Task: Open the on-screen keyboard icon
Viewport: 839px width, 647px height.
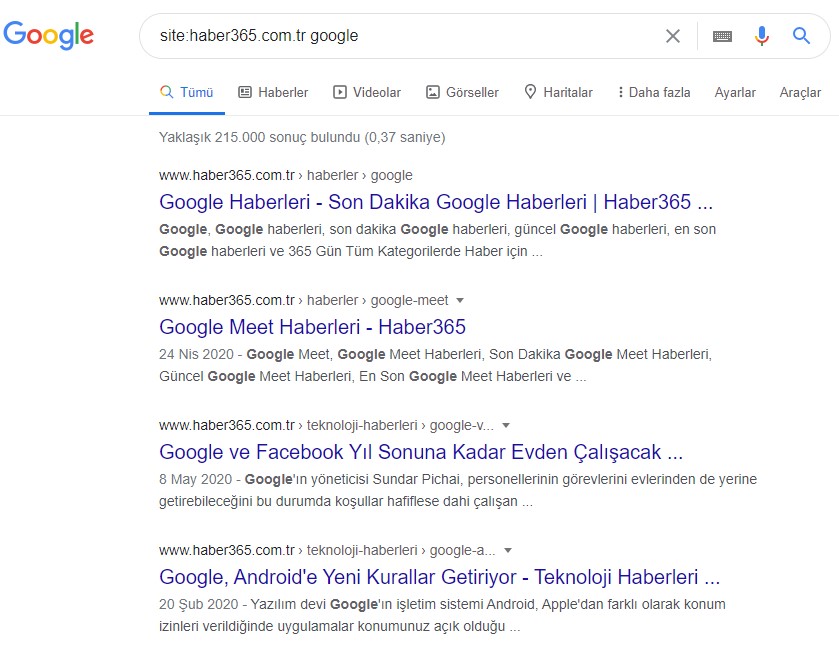Action: point(722,36)
